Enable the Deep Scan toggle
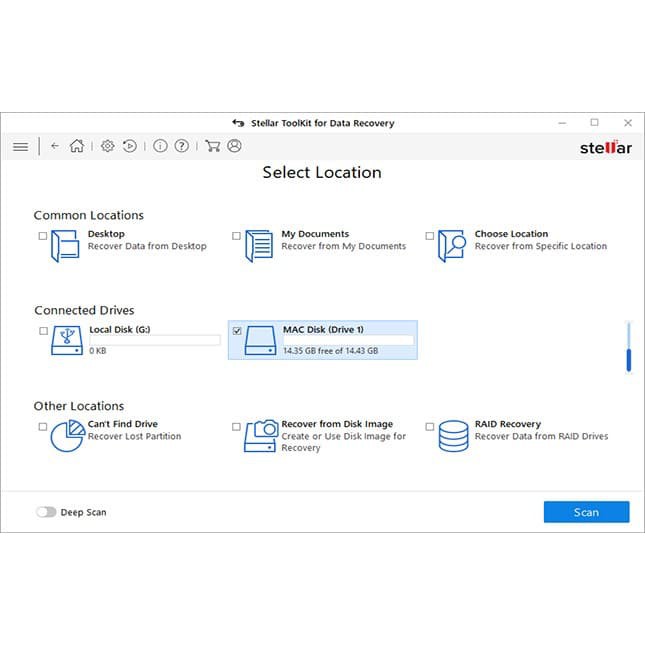645x645 pixels. 46,512
